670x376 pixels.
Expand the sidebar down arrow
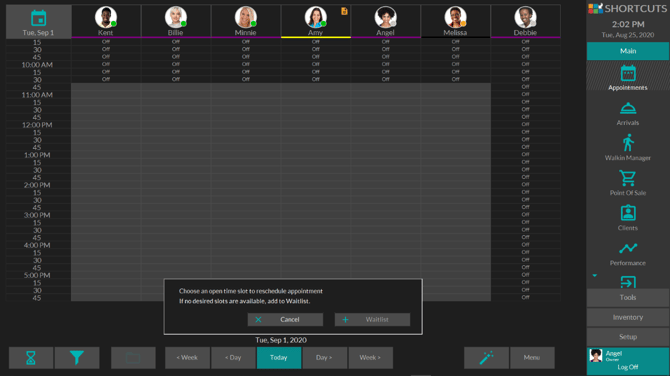594,276
